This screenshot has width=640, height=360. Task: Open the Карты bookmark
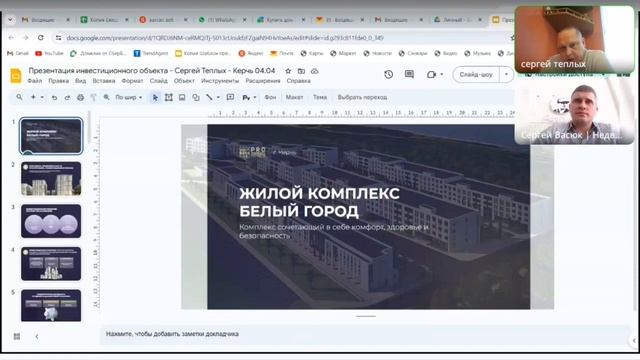(x=312, y=53)
